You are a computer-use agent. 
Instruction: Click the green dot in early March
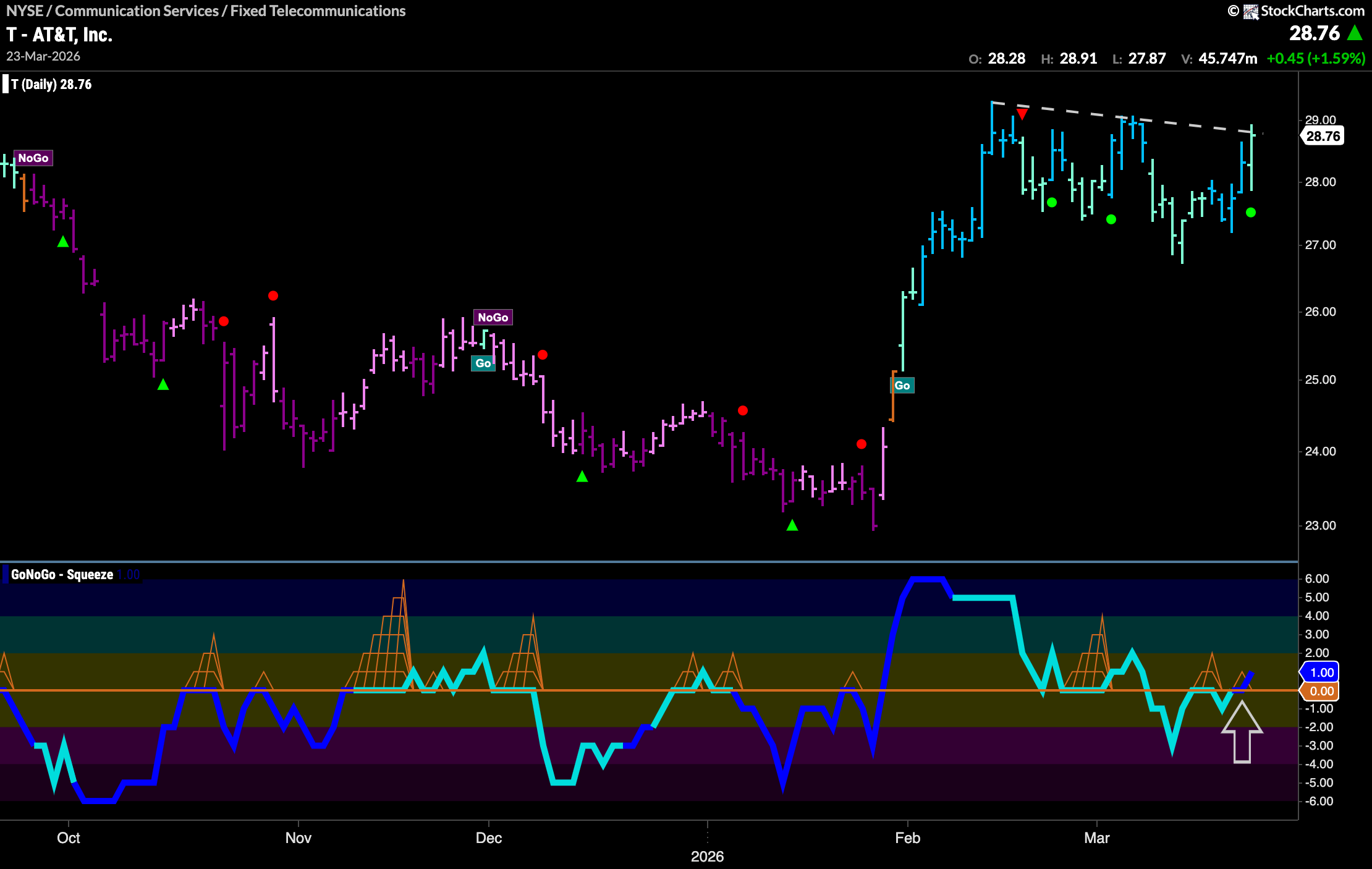pos(1111,219)
